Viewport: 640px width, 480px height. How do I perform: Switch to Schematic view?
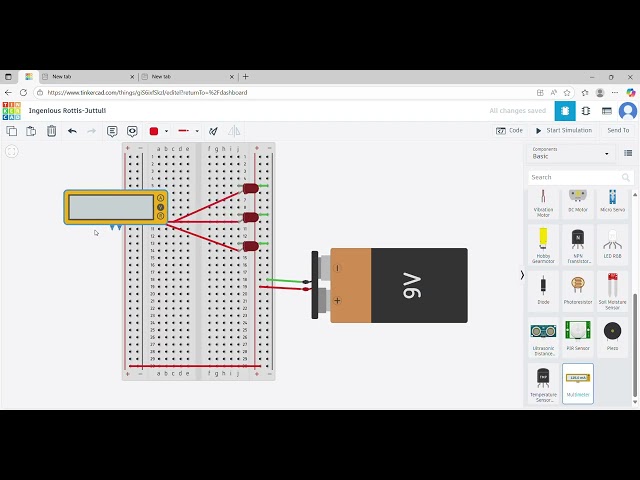point(586,111)
